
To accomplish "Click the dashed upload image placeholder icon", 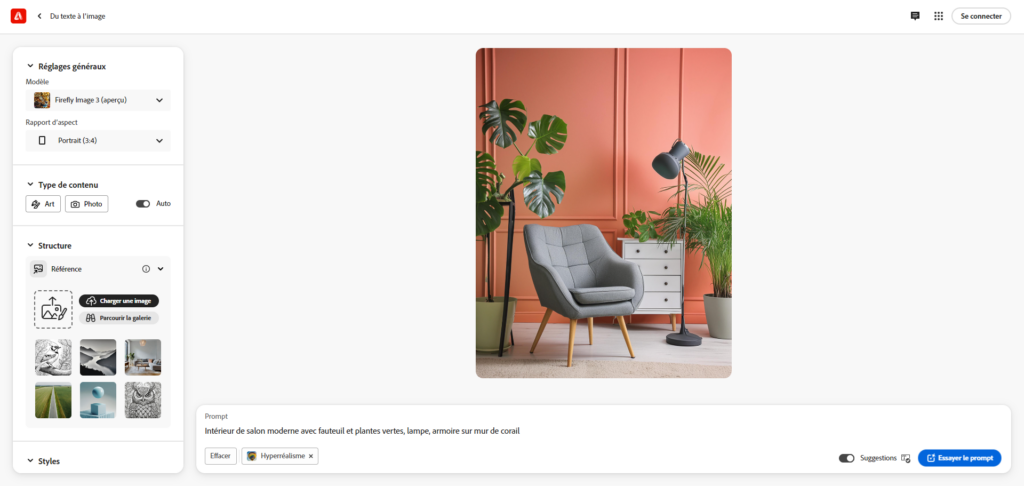I will (53, 309).
